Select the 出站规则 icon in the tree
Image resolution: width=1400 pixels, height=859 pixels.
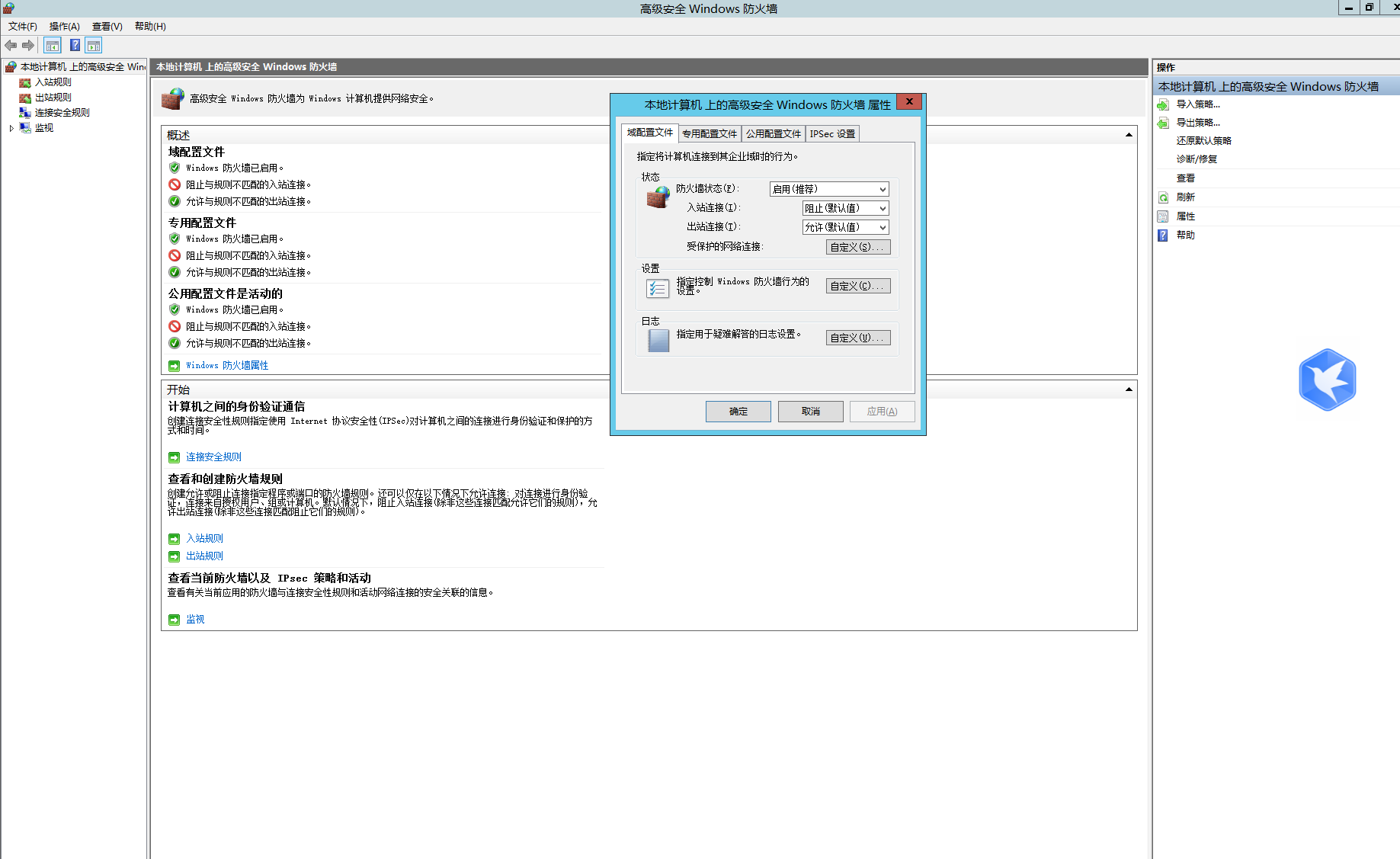[x=25, y=98]
